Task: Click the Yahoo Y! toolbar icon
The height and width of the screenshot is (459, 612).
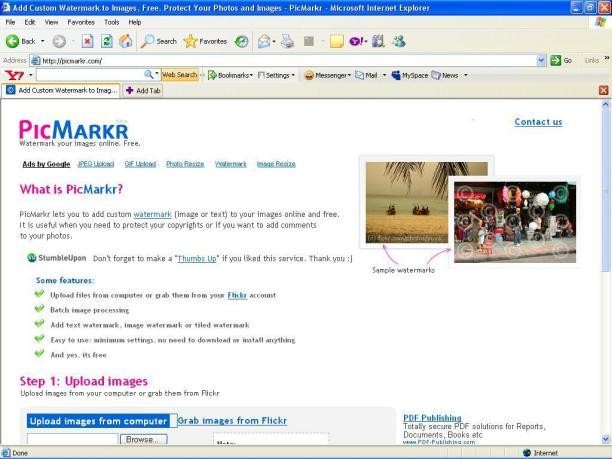Action: click(x=356, y=41)
